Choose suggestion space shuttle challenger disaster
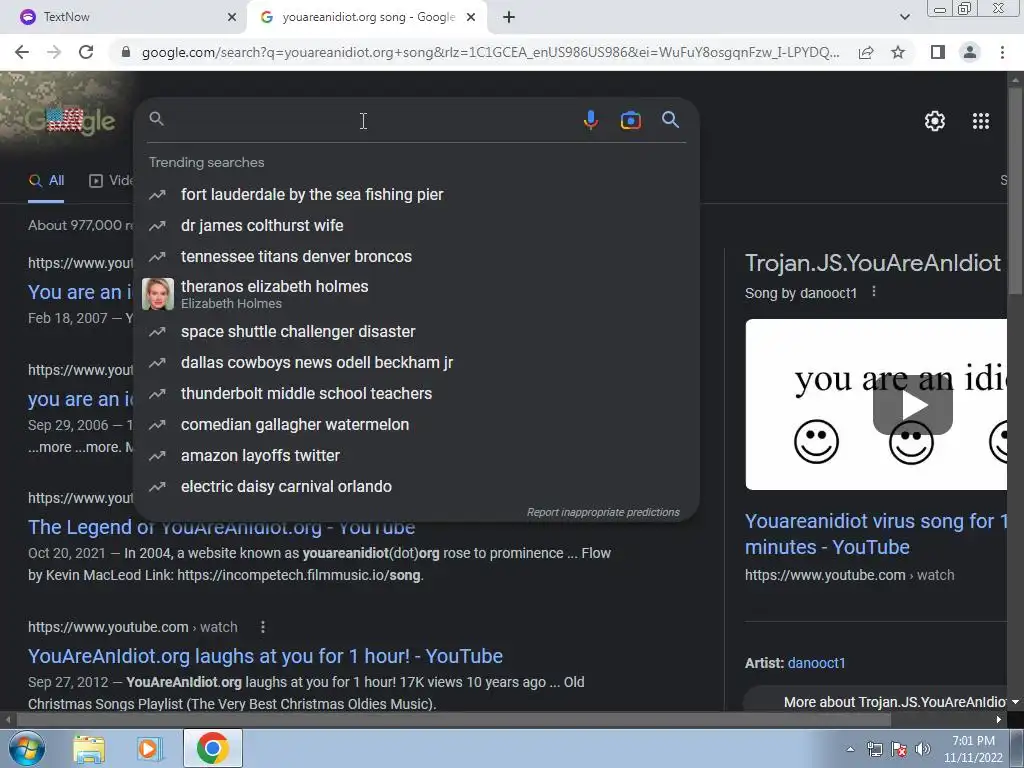 point(415,331)
